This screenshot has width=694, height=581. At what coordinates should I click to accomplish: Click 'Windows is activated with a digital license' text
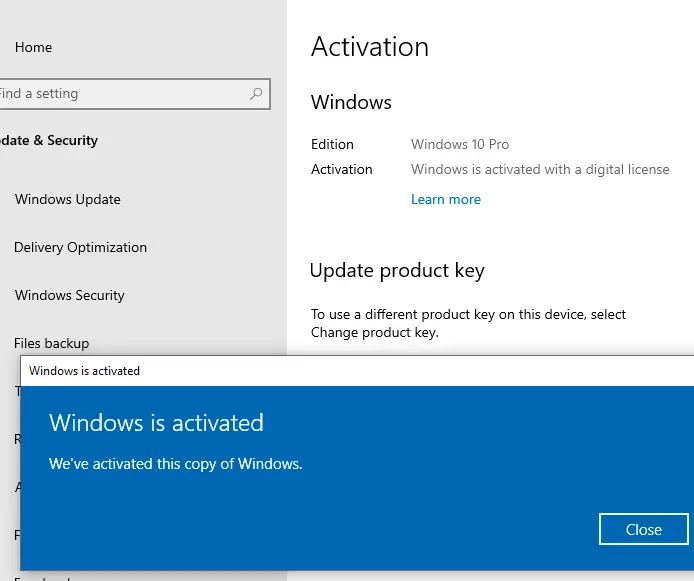point(540,169)
